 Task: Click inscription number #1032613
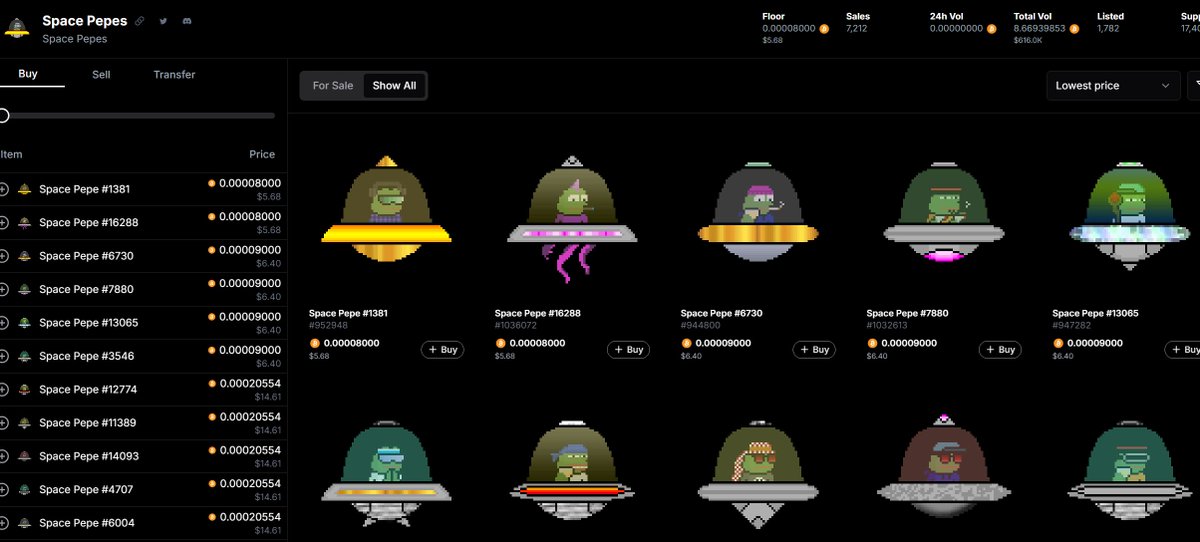888,325
